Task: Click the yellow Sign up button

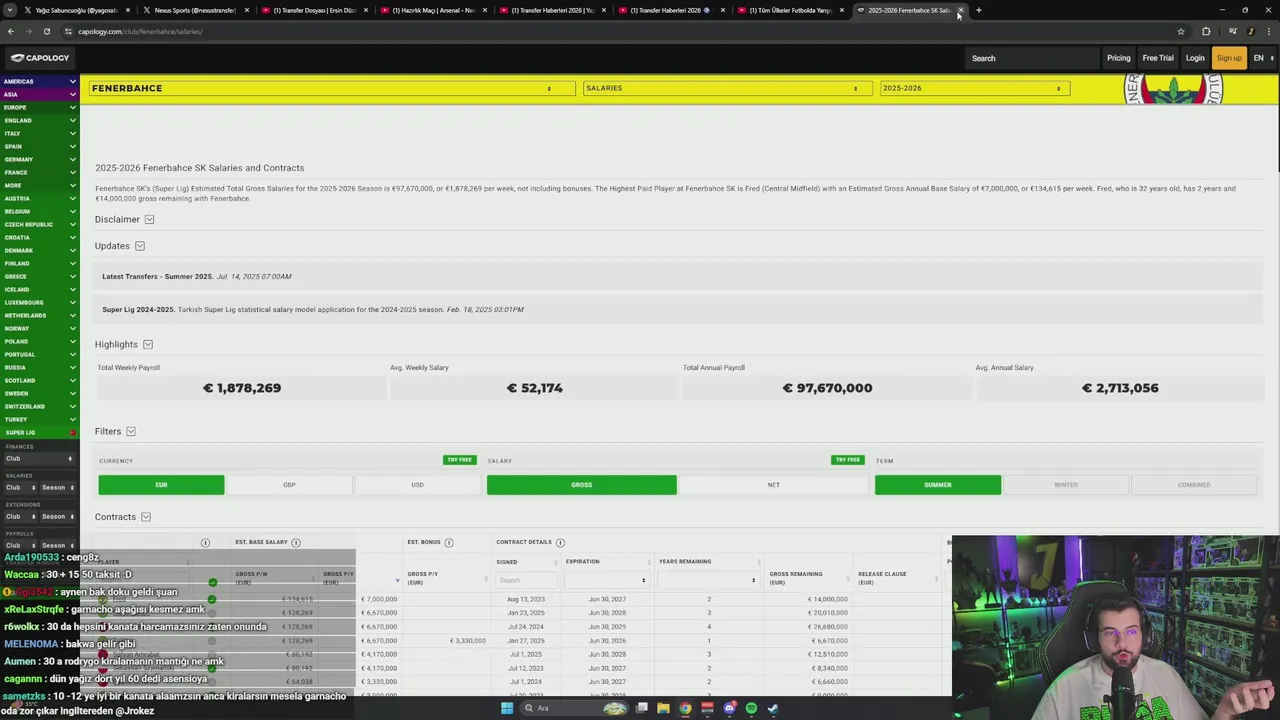Action: point(1229,58)
